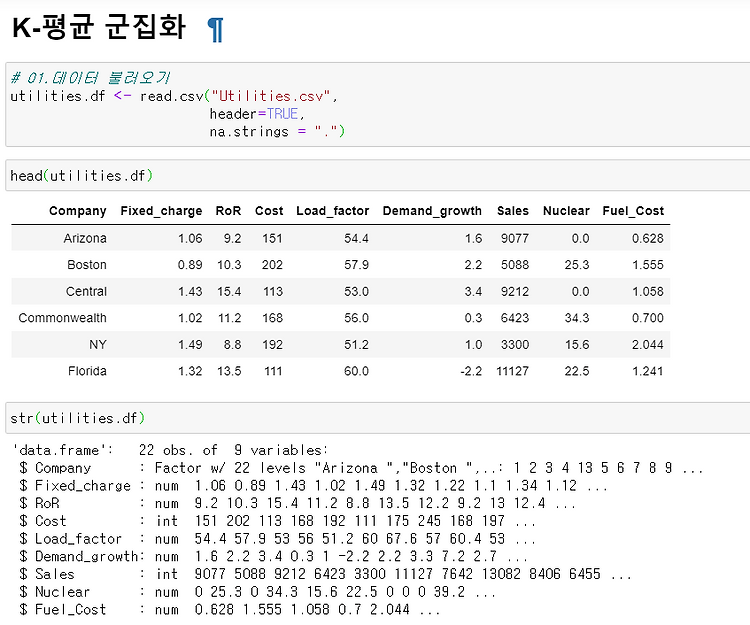Click Arizona's Fixed_charge value 1.06
The image size is (750, 625).
click(x=190, y=238)
